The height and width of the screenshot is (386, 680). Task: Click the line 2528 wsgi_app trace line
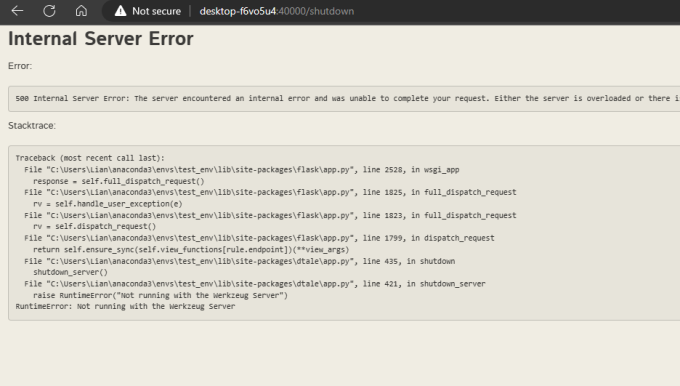pos(242,170)
